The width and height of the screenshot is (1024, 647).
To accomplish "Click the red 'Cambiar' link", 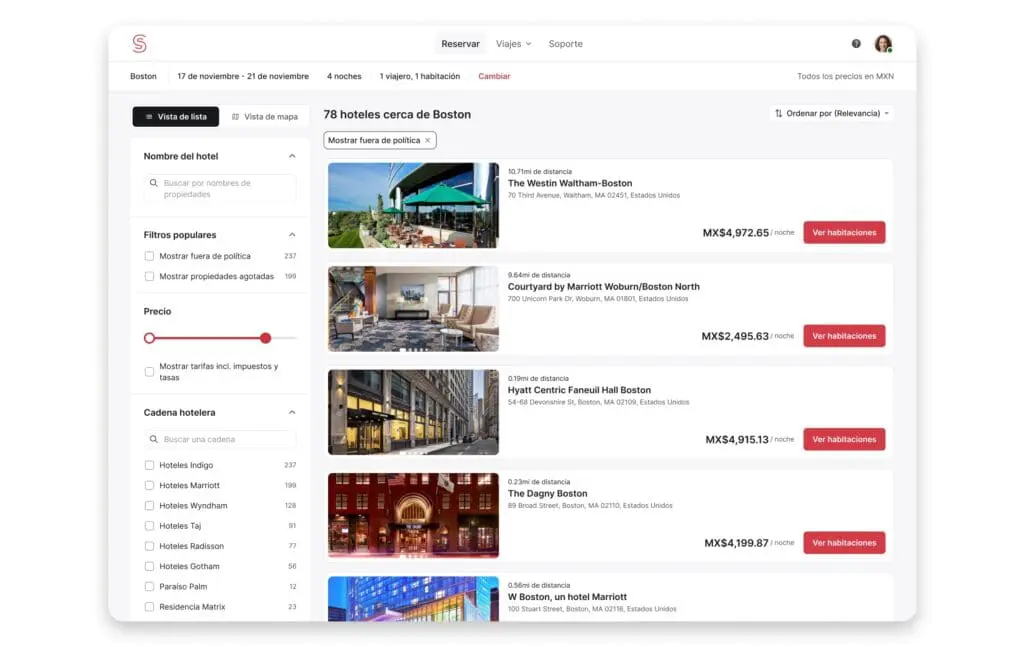I will [x=494, y=77].
